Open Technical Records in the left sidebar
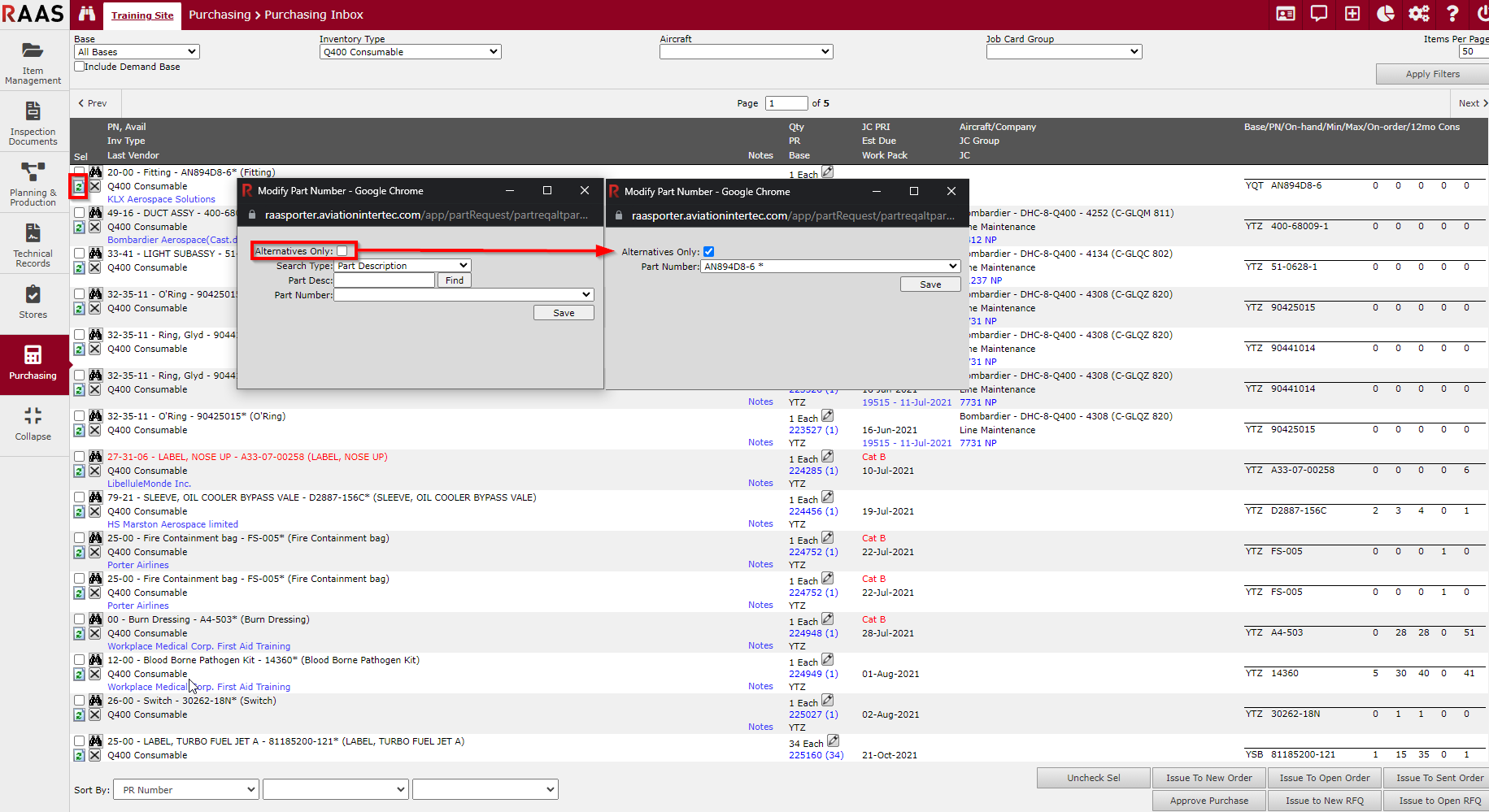The image size is (1489, 812). (33, 245)
